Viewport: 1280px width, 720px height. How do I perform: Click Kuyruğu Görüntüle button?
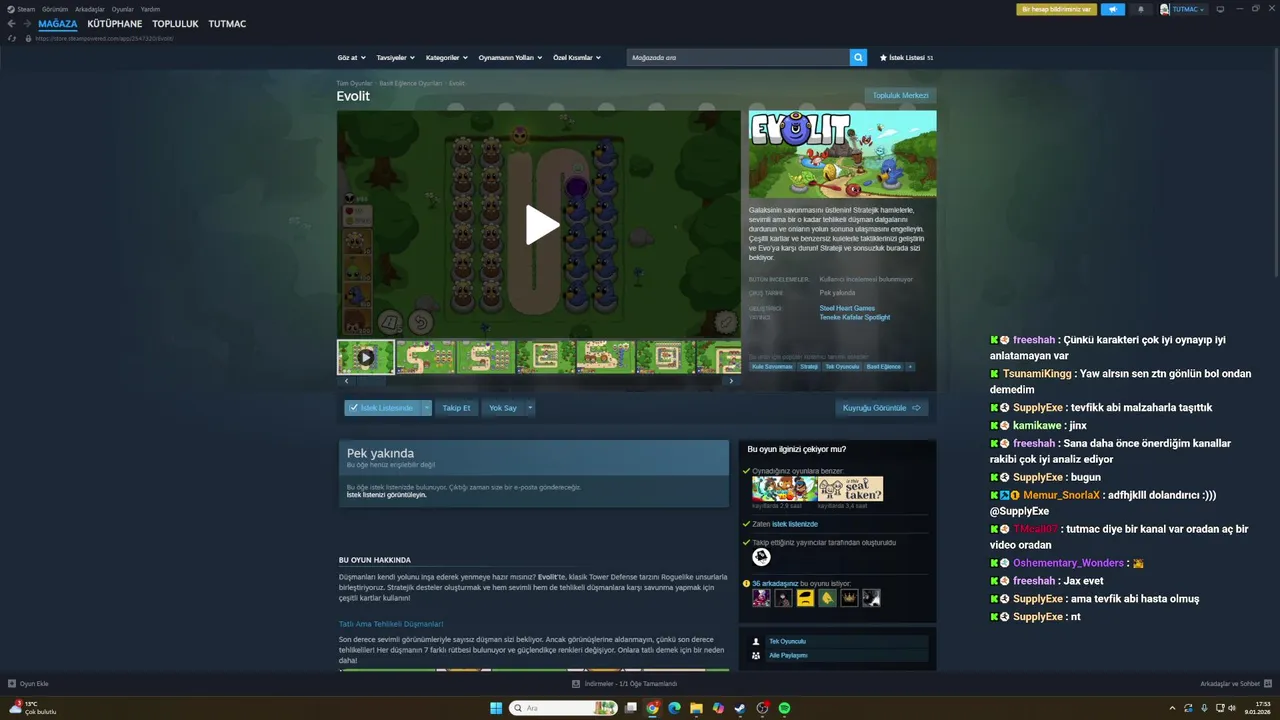[x=882, y=408]
